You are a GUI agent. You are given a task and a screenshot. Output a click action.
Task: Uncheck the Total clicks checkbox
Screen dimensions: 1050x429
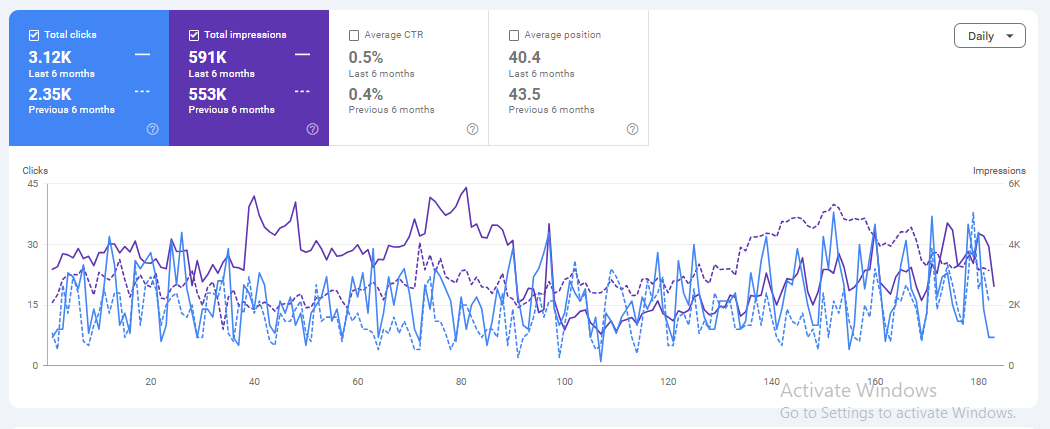tap(34, 35)
